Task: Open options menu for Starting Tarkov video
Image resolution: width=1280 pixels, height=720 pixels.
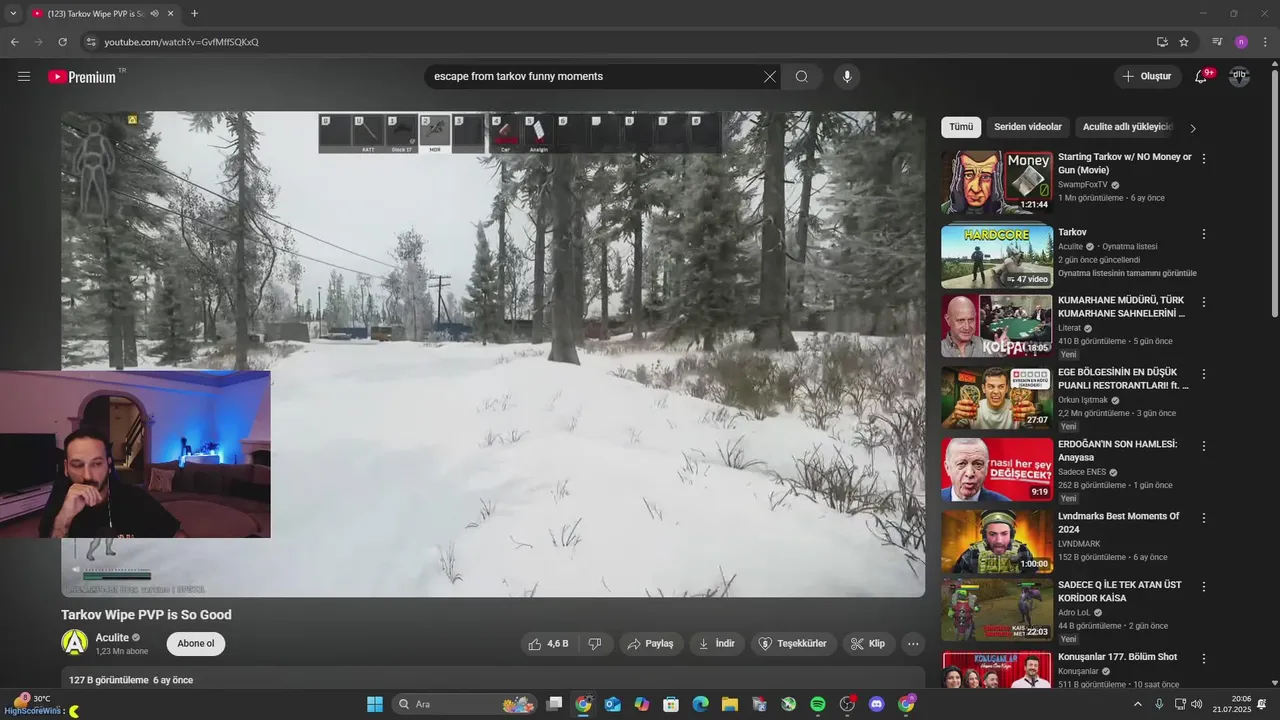Action: click(1204, 159)
